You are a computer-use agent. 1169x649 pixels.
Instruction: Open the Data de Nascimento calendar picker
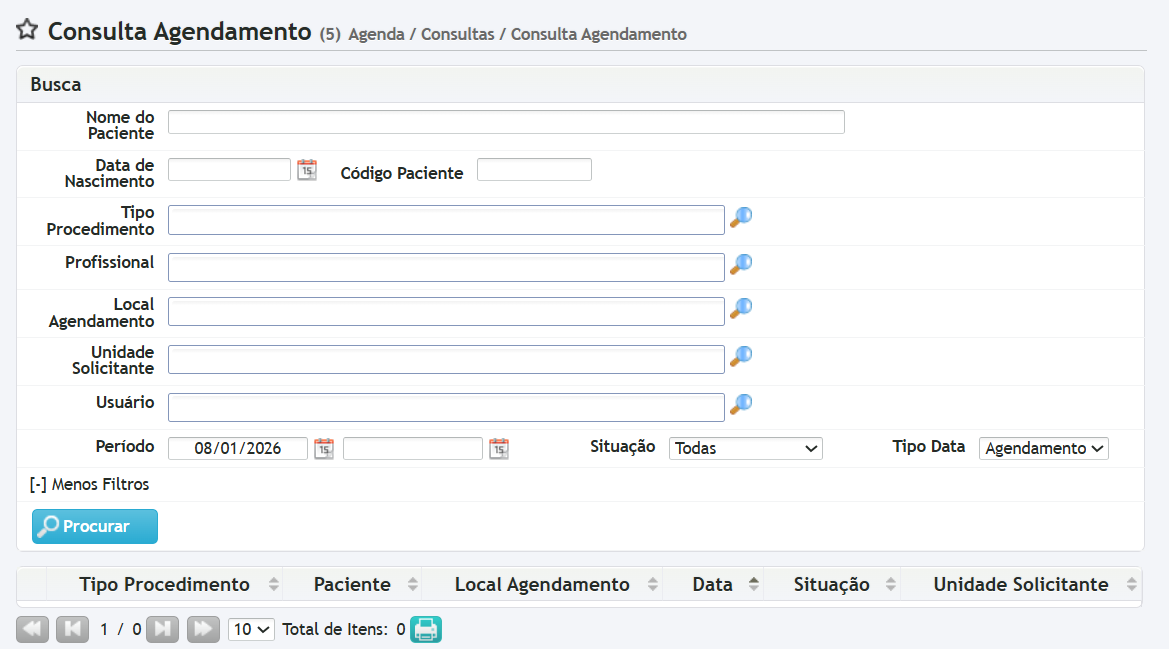pos(307,170)
